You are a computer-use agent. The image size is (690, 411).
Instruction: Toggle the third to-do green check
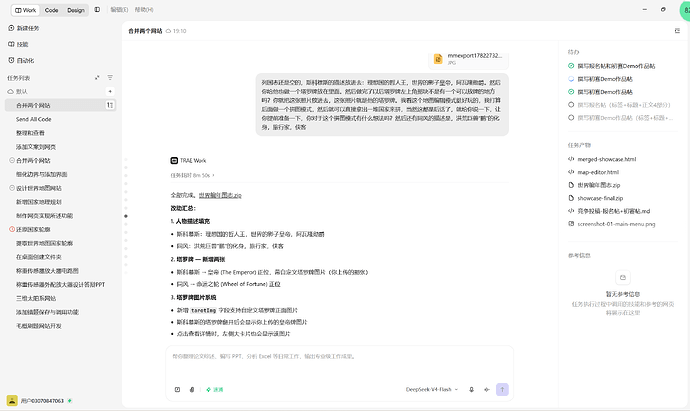click(x=571, y=92)
